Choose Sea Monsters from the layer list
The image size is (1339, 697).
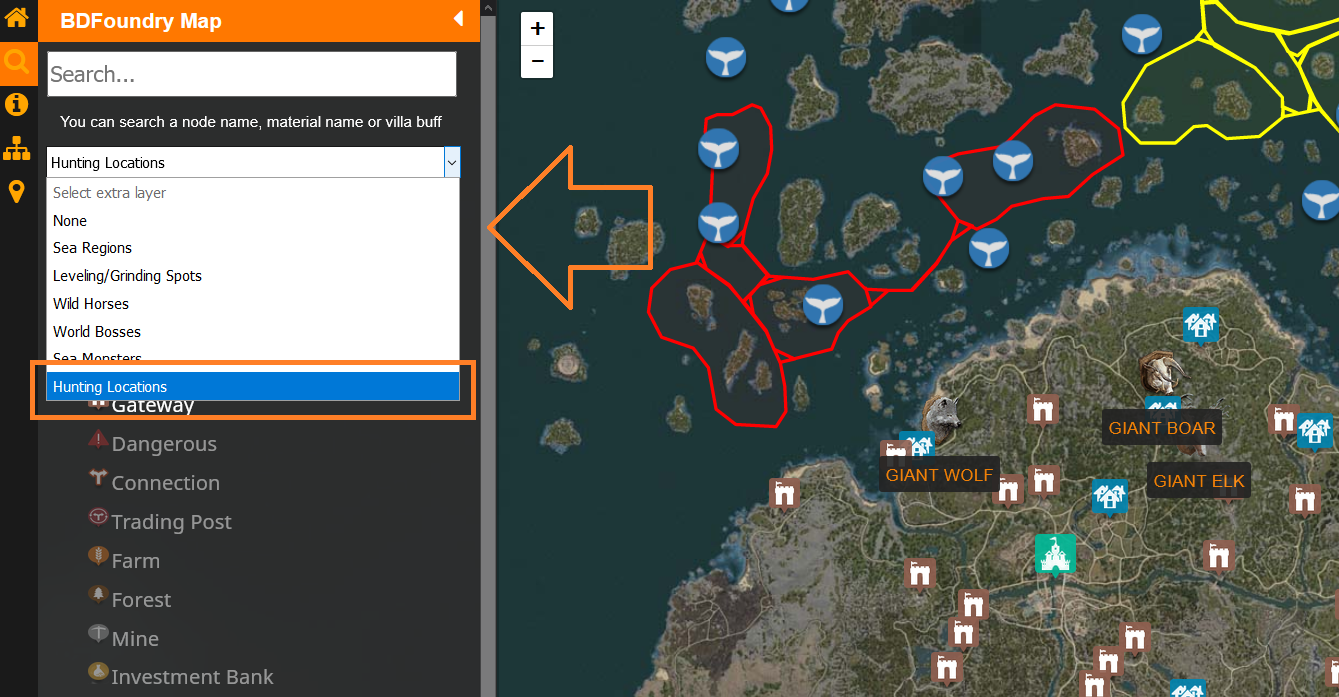point(253,358)
